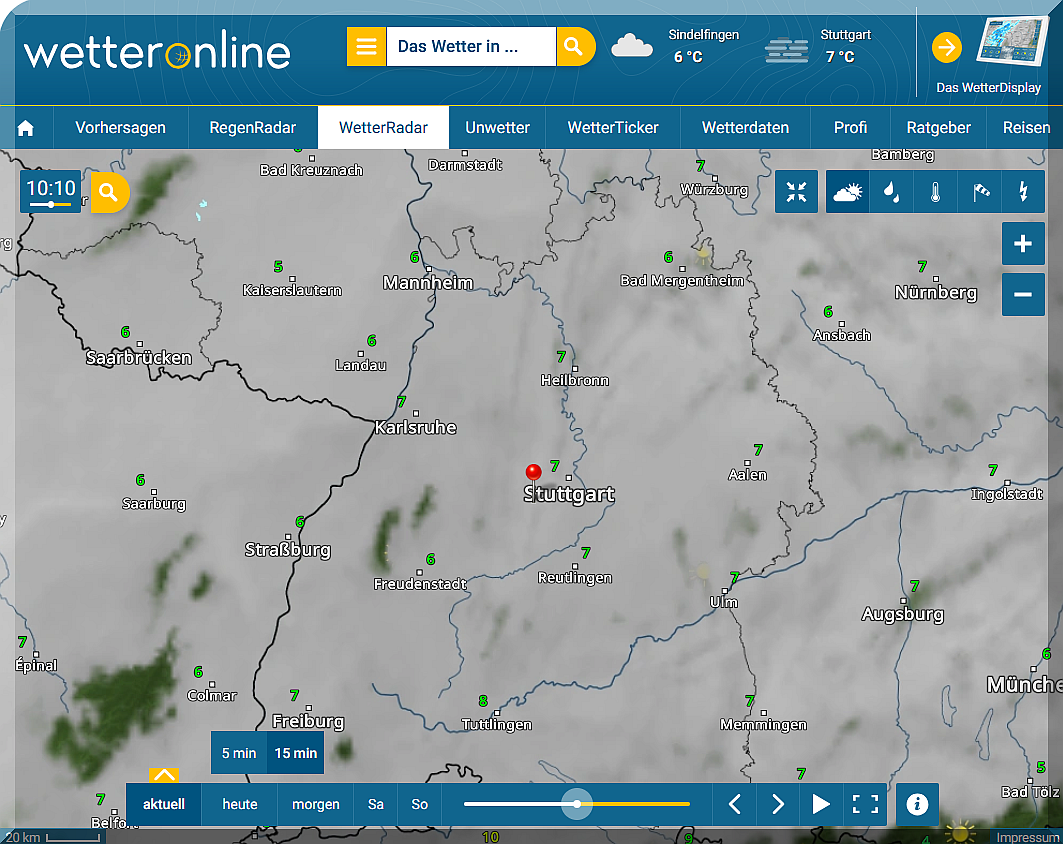Image resolution: width=1063 pixels, height=844 pixels.
Task: Go to the home page icon
Action: tap(26, 128)
